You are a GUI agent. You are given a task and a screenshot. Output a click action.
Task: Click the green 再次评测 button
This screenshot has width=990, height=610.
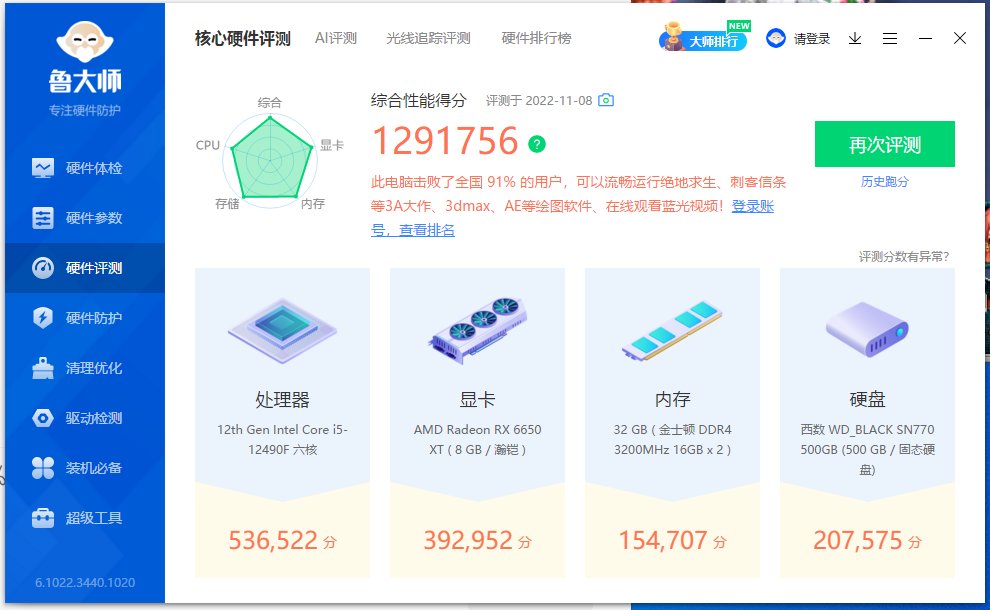(x=885, y=144)
